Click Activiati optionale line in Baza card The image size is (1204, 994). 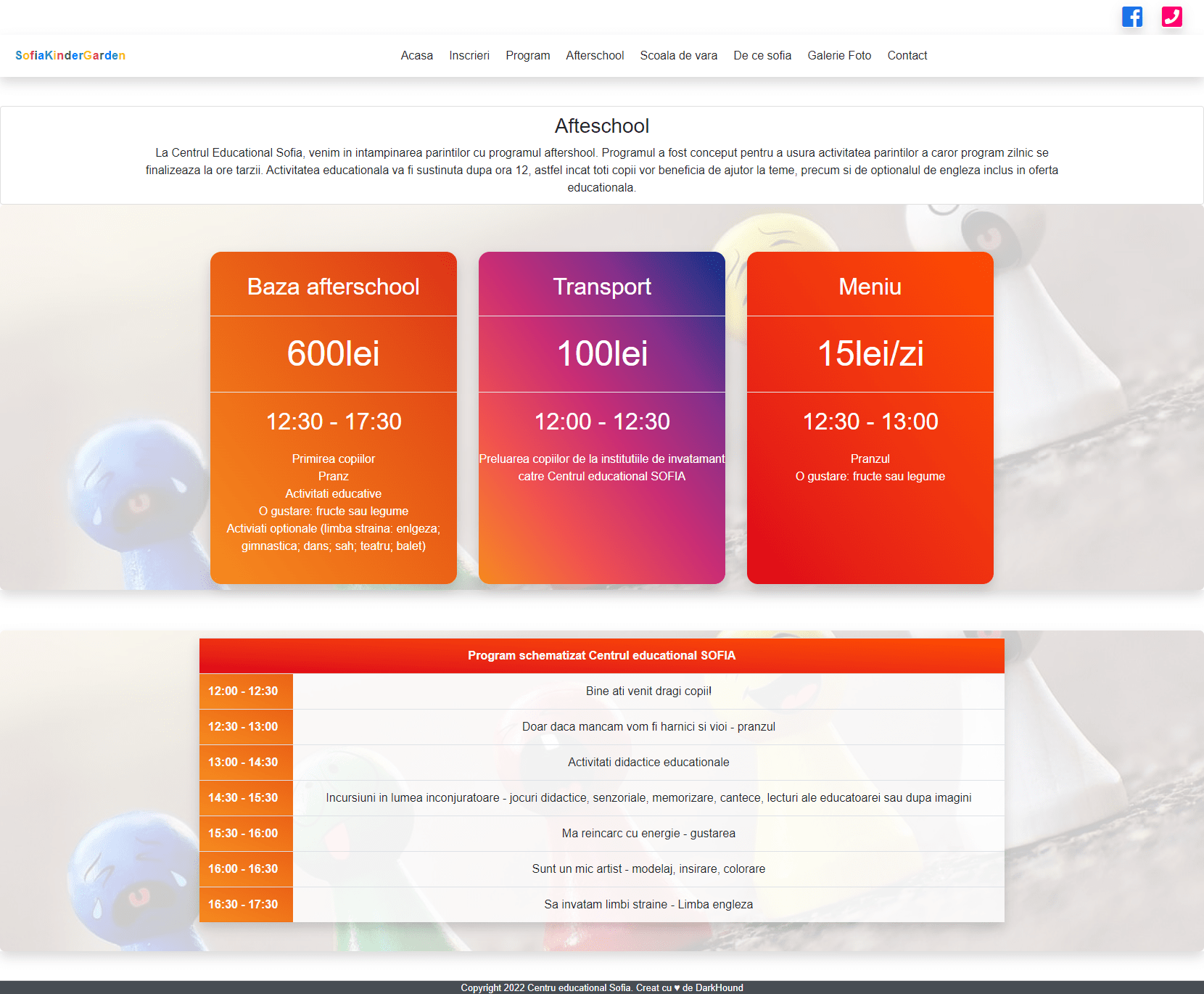(x=334, y=537)
